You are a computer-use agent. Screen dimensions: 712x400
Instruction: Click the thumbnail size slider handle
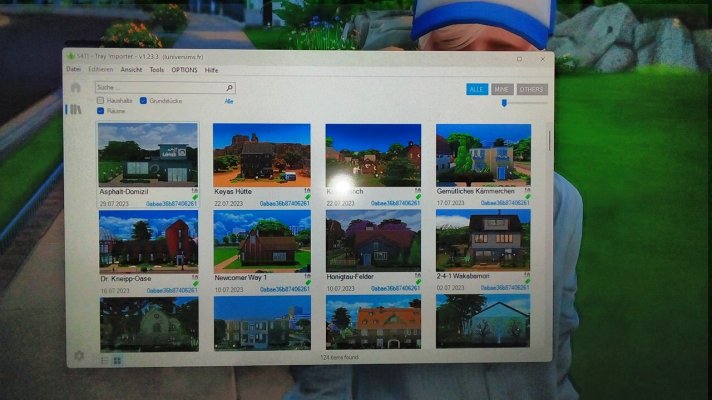coord(504,103)
